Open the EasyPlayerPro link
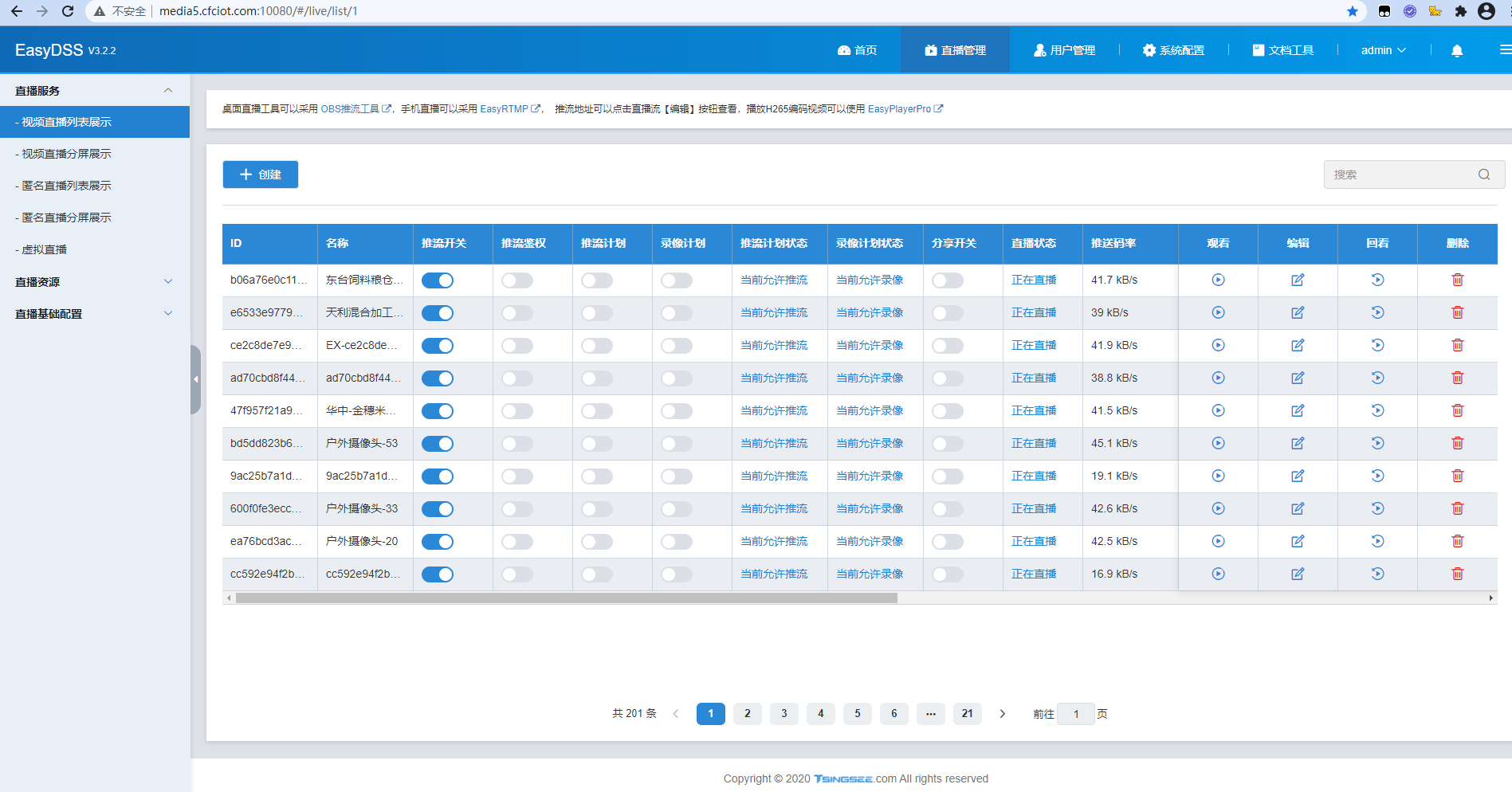1512x792 pixels. [x=905, y=109]
